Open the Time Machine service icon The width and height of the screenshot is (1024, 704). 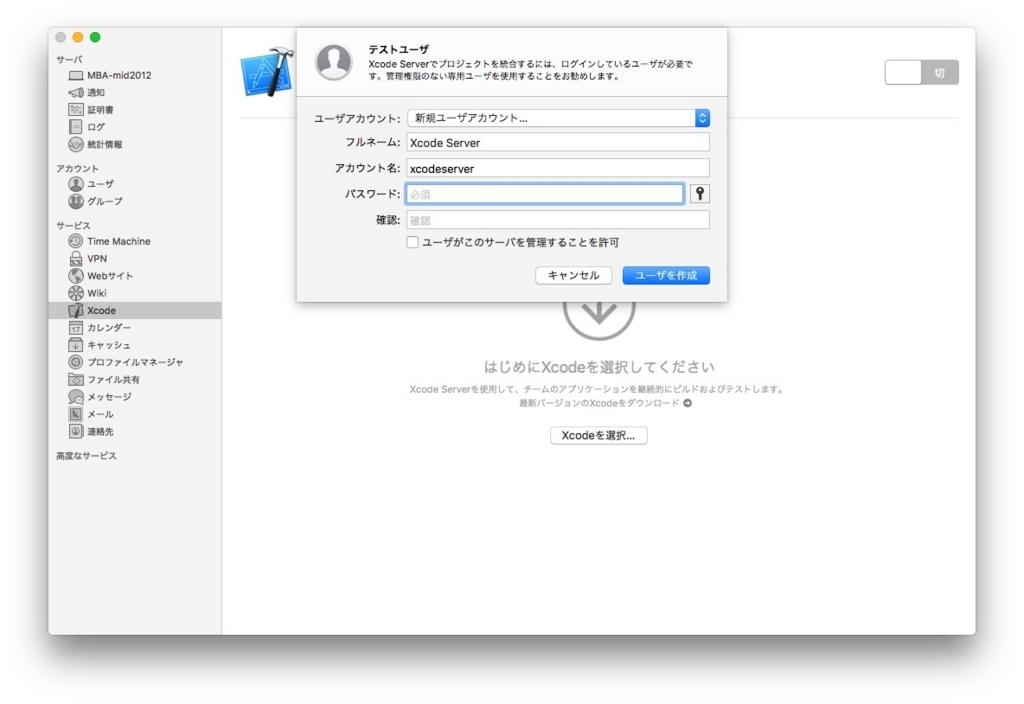coord(76,241)
